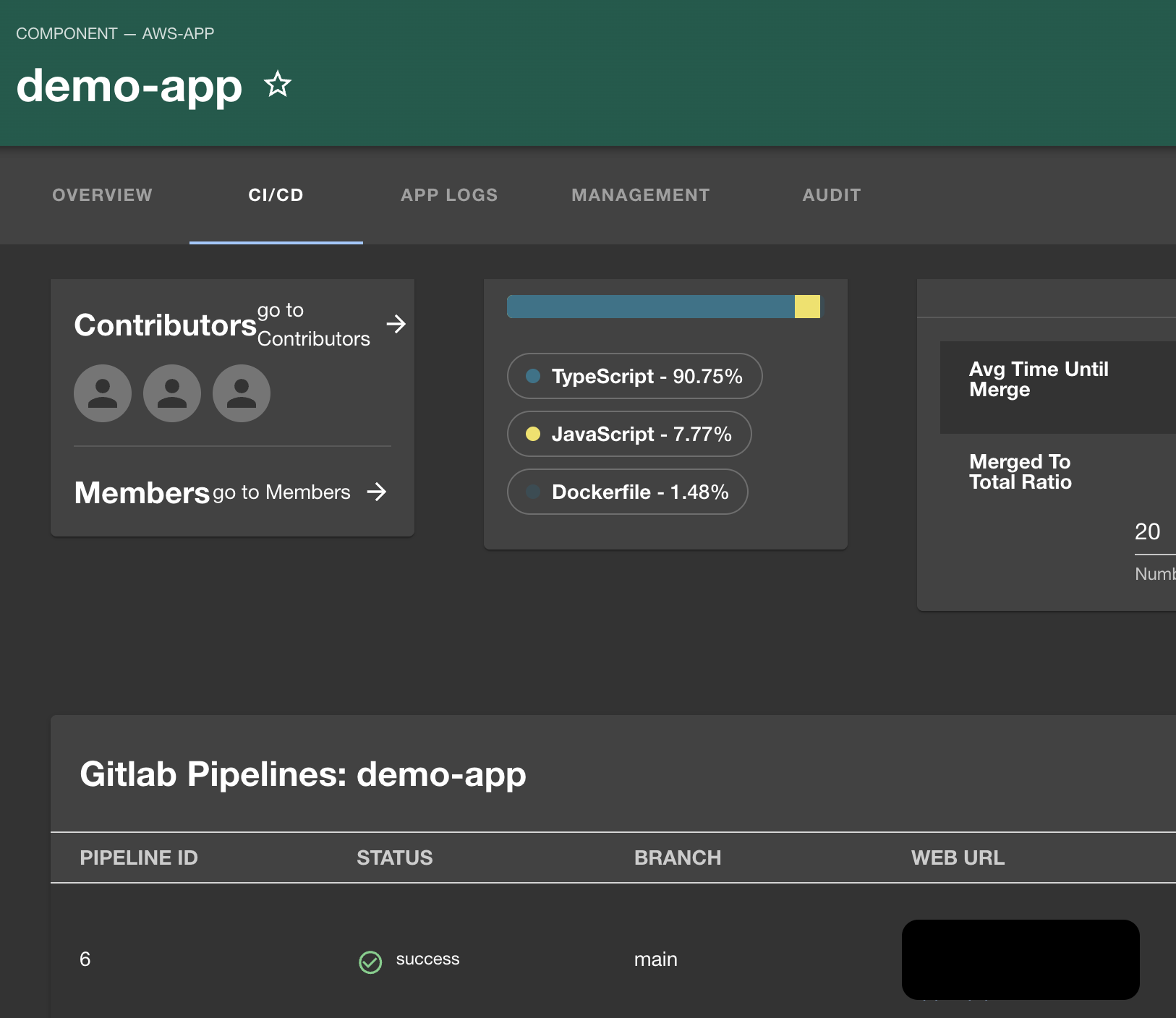Viewport: 1176px width, 1018px height.
Task: Click the TypeScript color dot
Action: pyautogui.click(x=533, y=376)
